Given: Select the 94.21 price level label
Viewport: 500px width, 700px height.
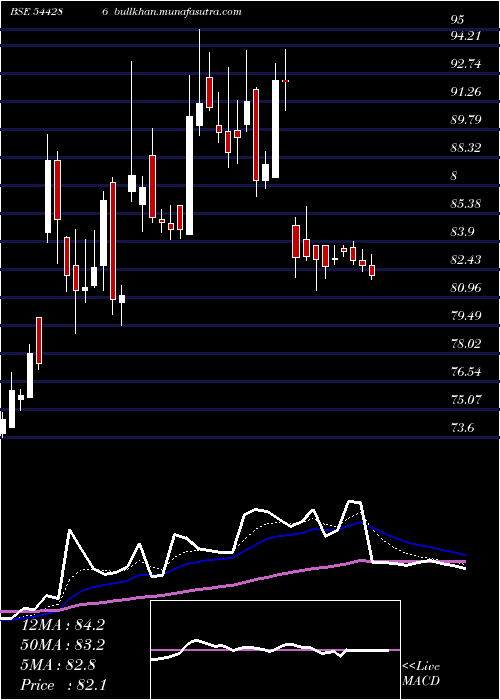Looking at the screenshot, I should point(466,36).
